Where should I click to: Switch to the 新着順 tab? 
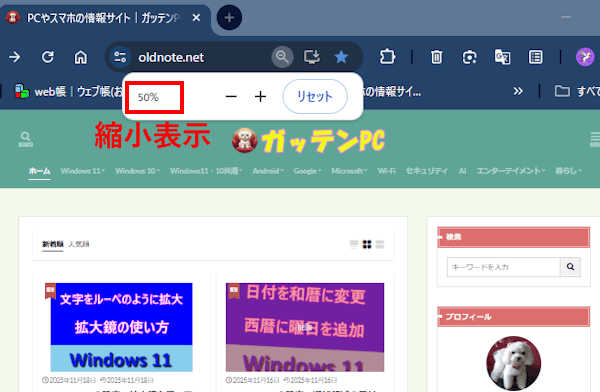point(52,244)
